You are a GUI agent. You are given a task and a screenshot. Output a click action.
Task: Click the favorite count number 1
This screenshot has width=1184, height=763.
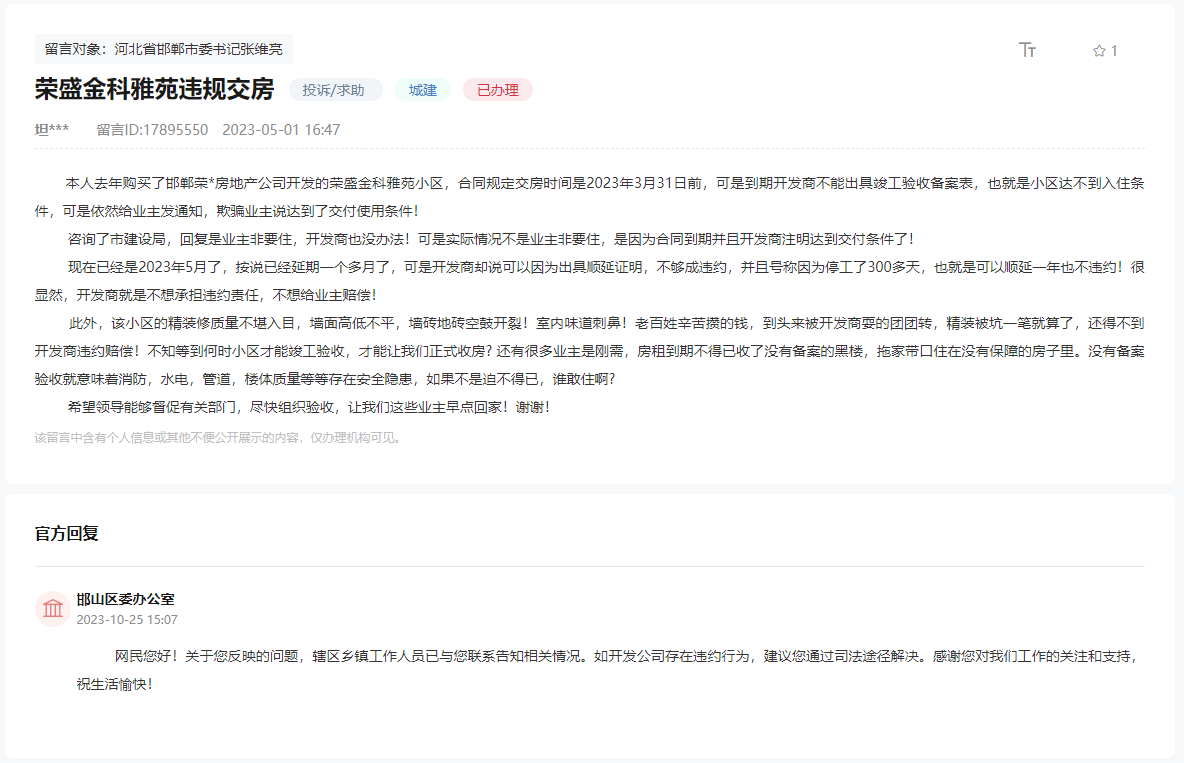pyautogui.click(x=1114, y=51)
